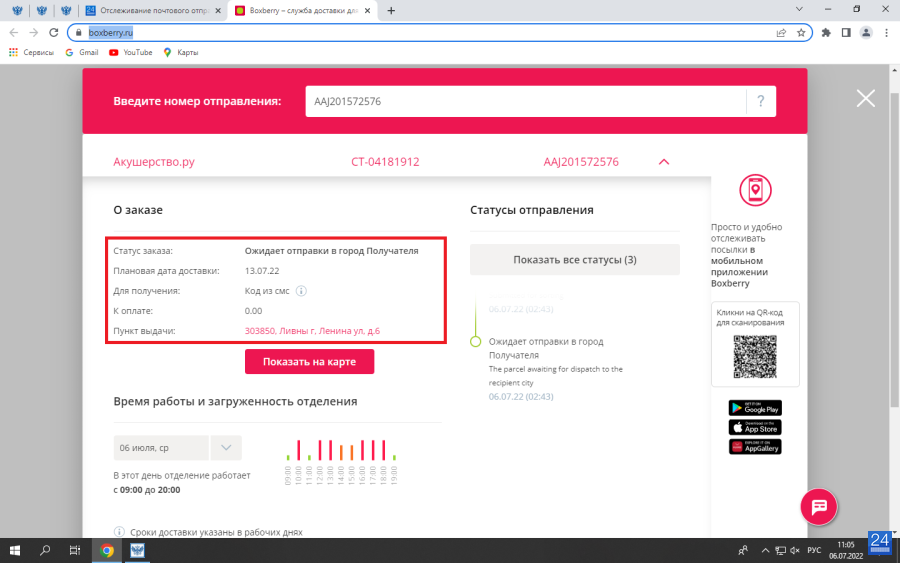This screenshot has height=563, width=900.
Task: Share this page via address bar icon
Action: (781, 33)
